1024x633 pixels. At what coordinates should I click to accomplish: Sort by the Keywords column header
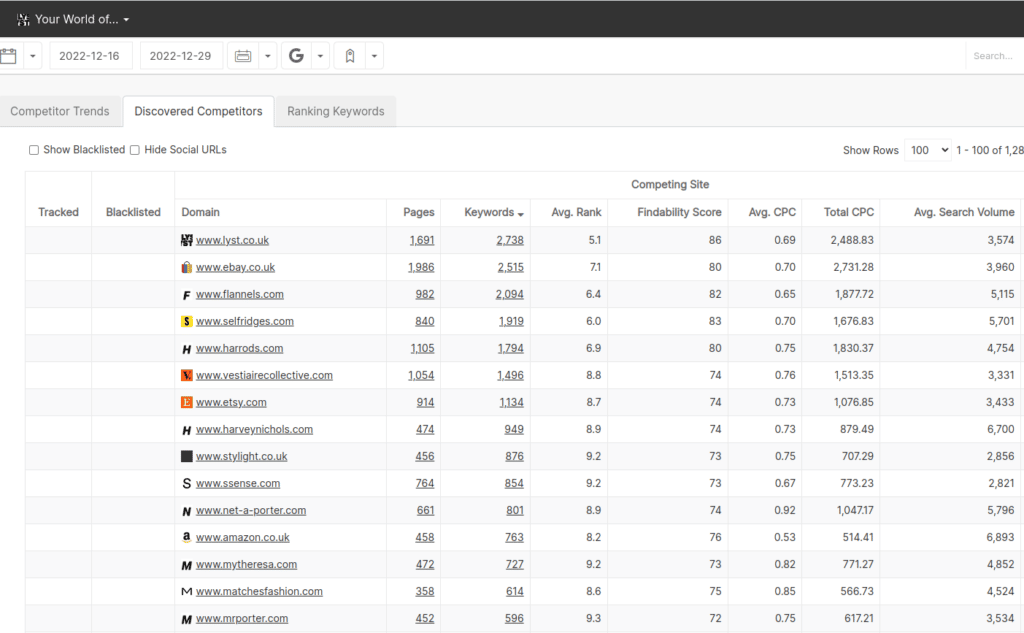coord(494,212)
